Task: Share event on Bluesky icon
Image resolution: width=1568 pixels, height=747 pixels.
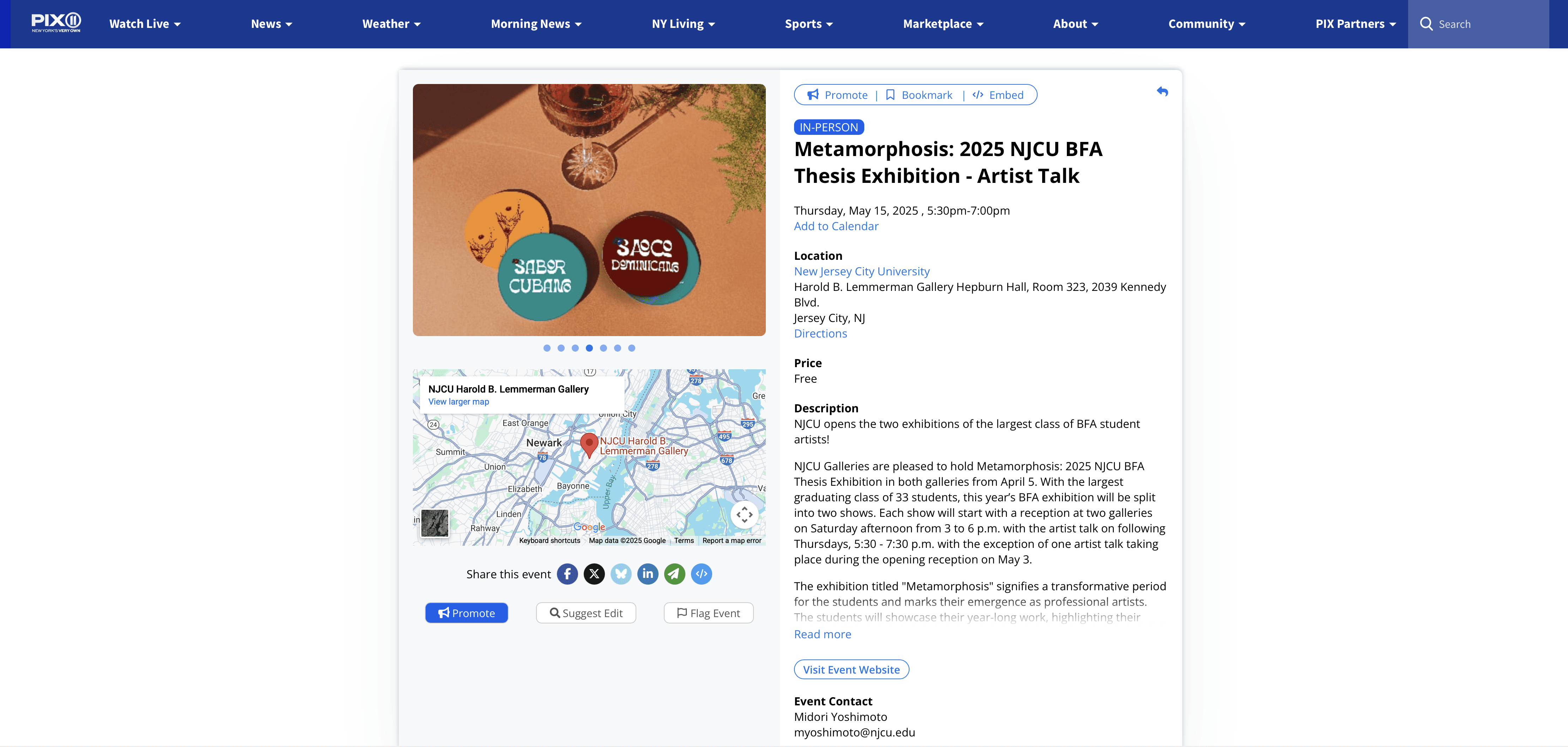Action: coord(621,574)
